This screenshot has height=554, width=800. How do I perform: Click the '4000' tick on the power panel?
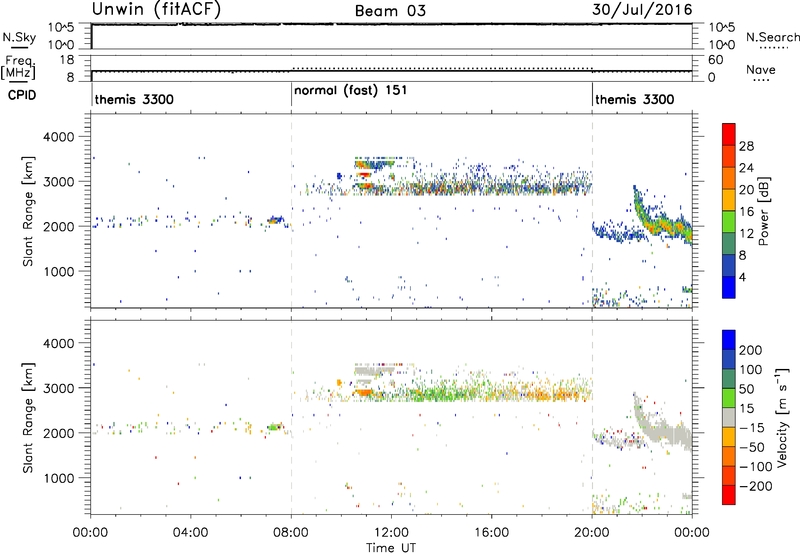click(59, 137)
